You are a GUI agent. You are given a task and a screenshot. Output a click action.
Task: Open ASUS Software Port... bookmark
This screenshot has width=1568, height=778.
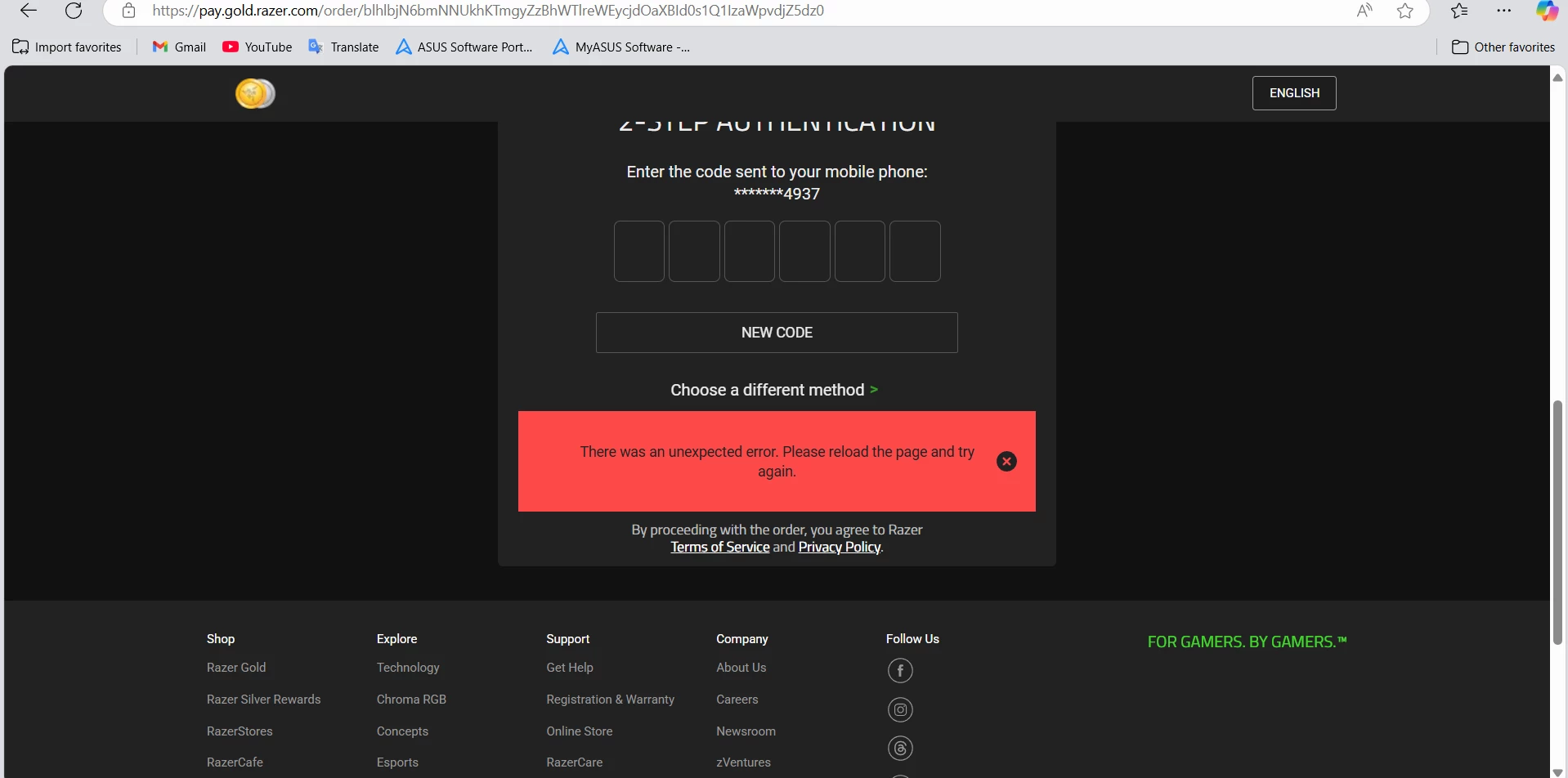[x=464, y=47]
